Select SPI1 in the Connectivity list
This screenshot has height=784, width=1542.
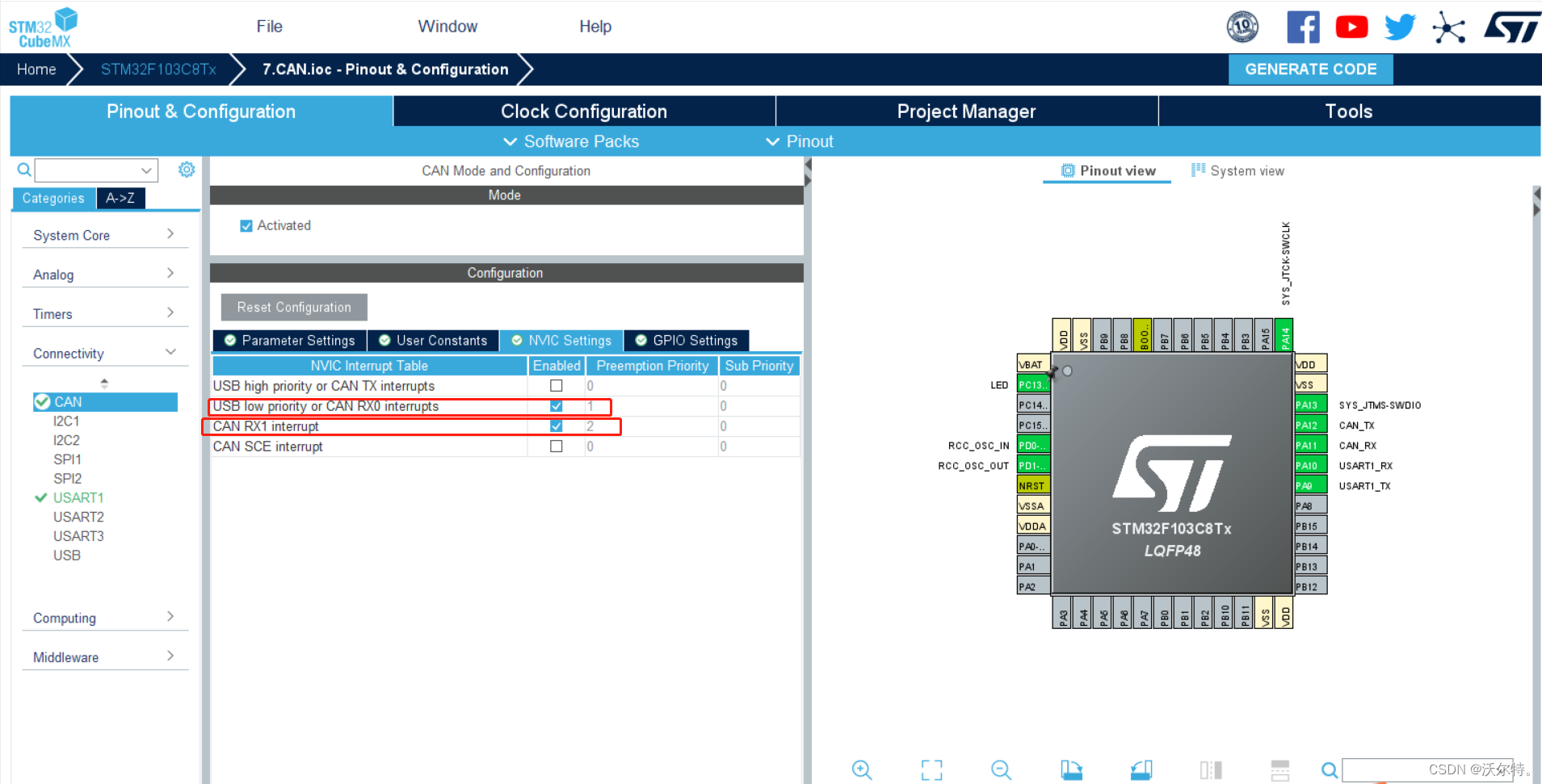[67, 459]
